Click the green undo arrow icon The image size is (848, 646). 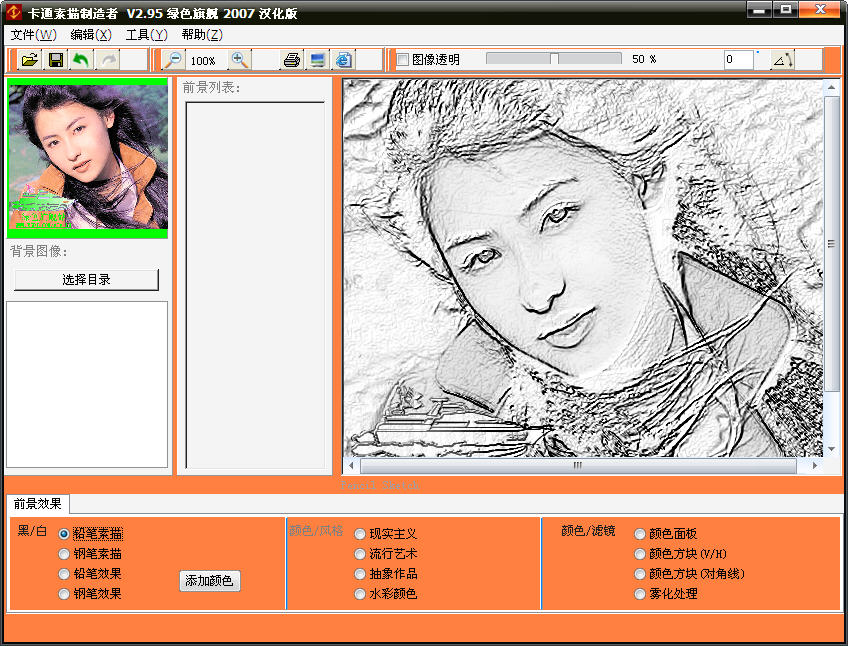[x=81, y=60]
